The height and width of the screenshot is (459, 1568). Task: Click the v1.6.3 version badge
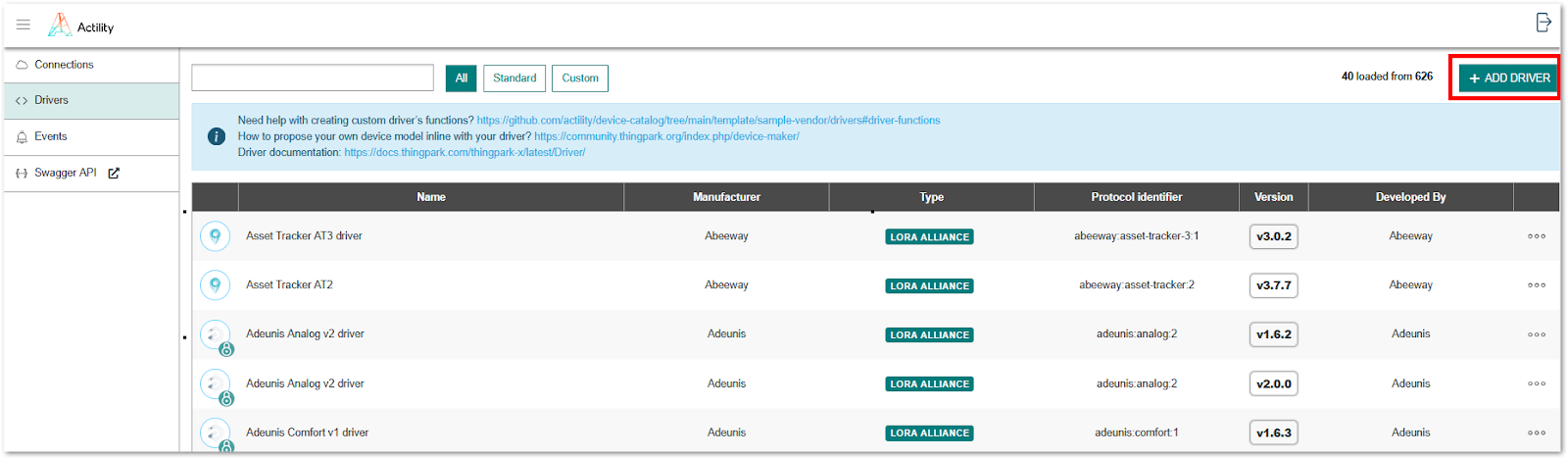[x=1274, y=433]
